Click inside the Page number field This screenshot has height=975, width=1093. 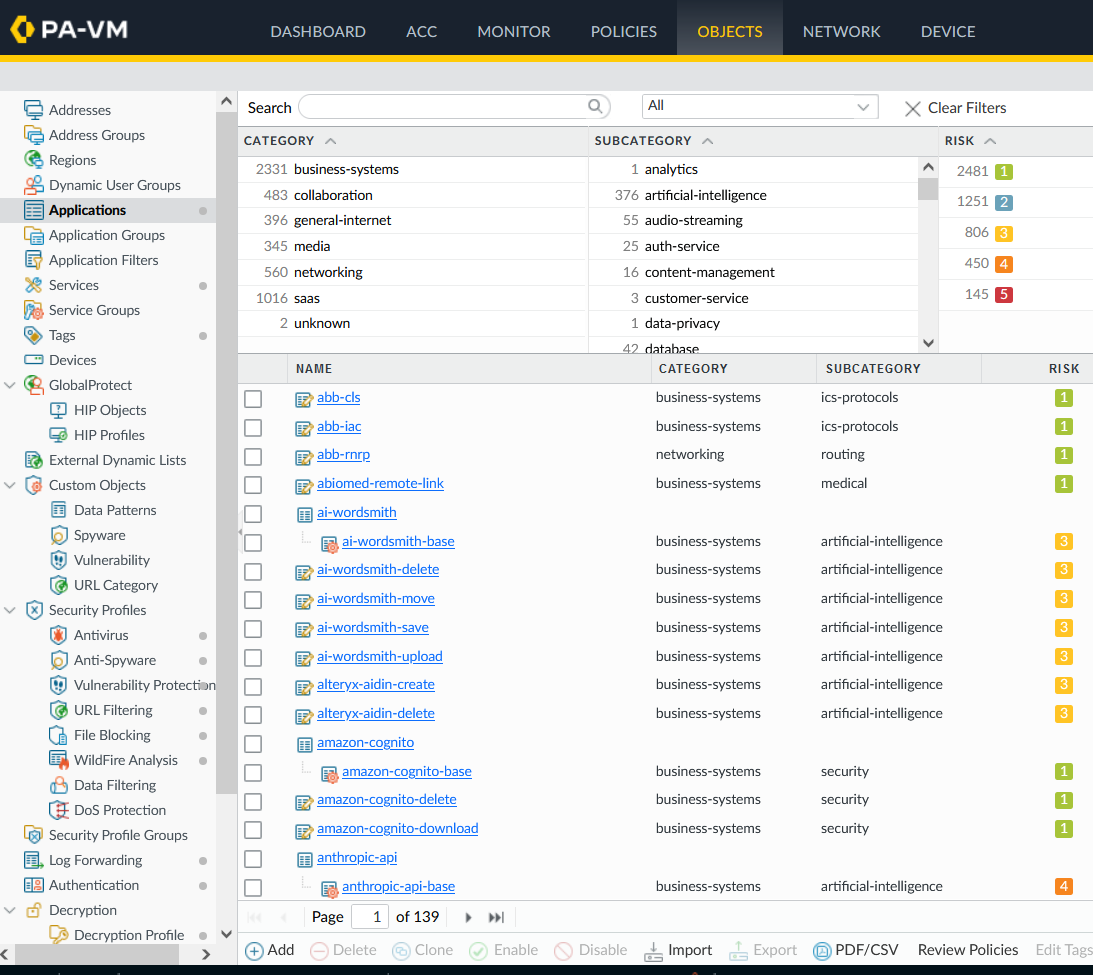point(369,916)
